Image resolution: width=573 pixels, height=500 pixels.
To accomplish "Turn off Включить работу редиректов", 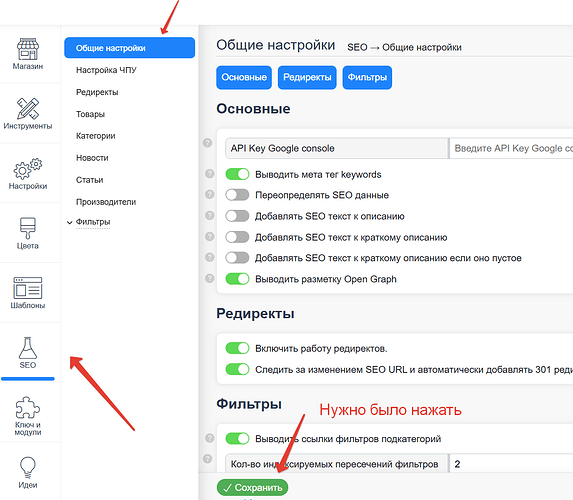I will point(237,348).
